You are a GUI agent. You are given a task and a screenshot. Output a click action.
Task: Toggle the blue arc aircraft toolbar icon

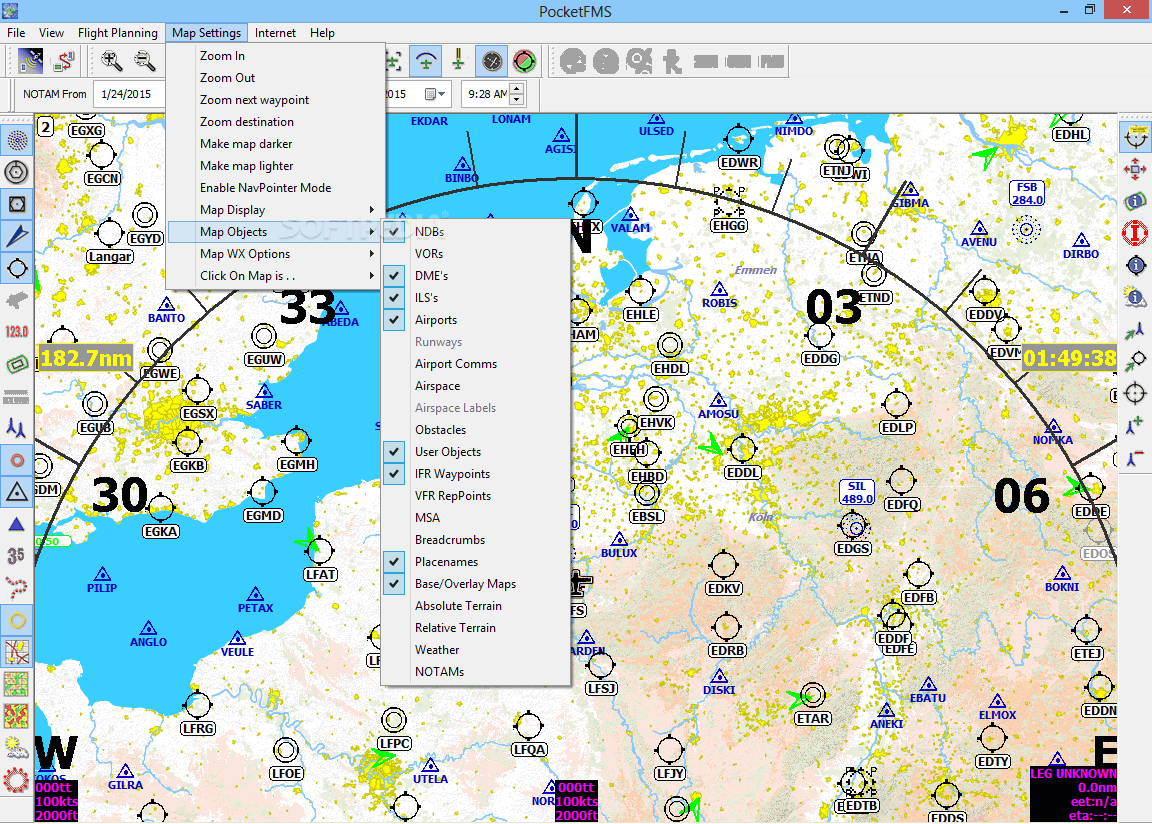click(425, 61)
